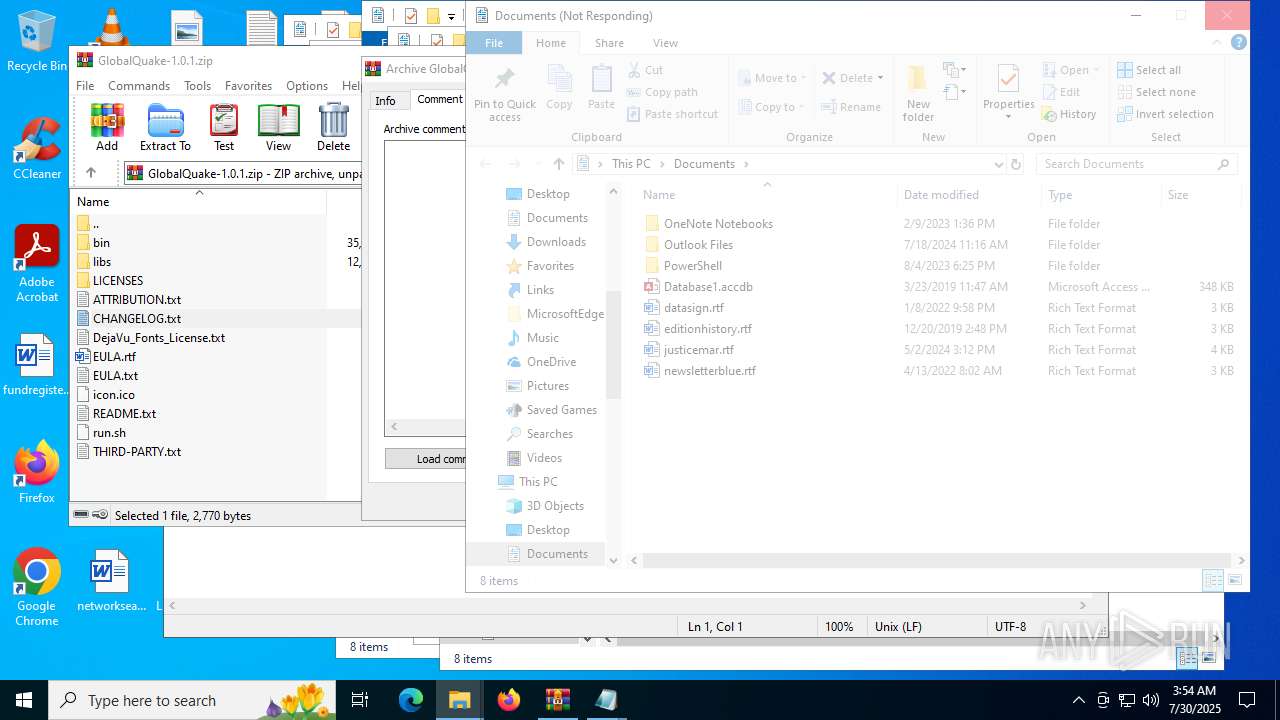Select the OneNote Notebooks folder

coord(718,224)
